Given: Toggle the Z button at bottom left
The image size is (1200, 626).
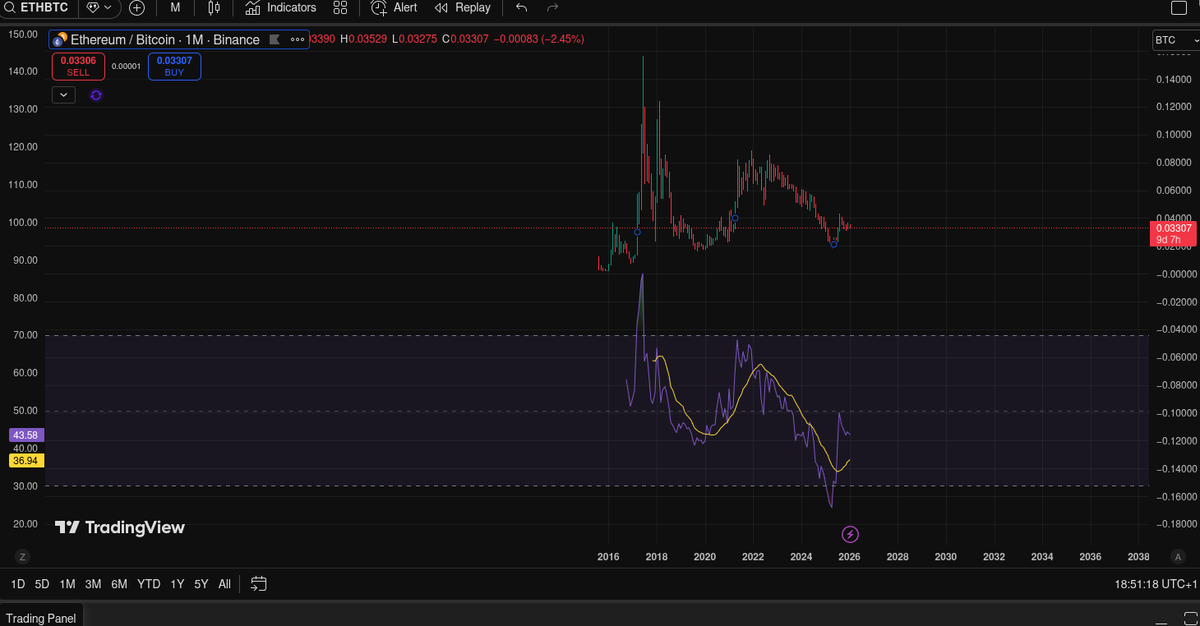Looking at the screenshot, I should (x=22, y=556).
